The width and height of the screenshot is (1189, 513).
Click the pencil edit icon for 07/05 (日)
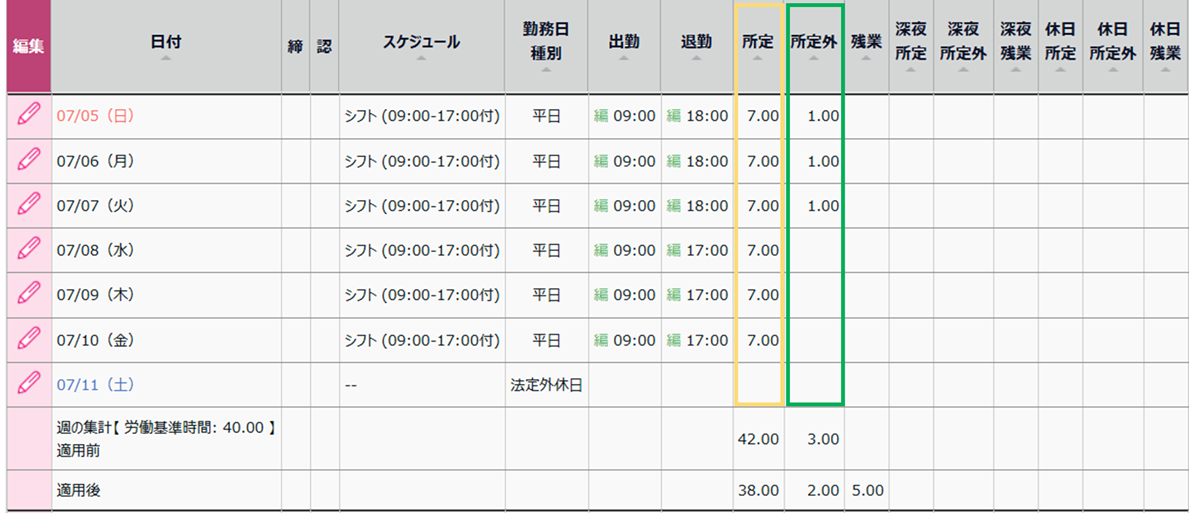[x=28, y=116]
